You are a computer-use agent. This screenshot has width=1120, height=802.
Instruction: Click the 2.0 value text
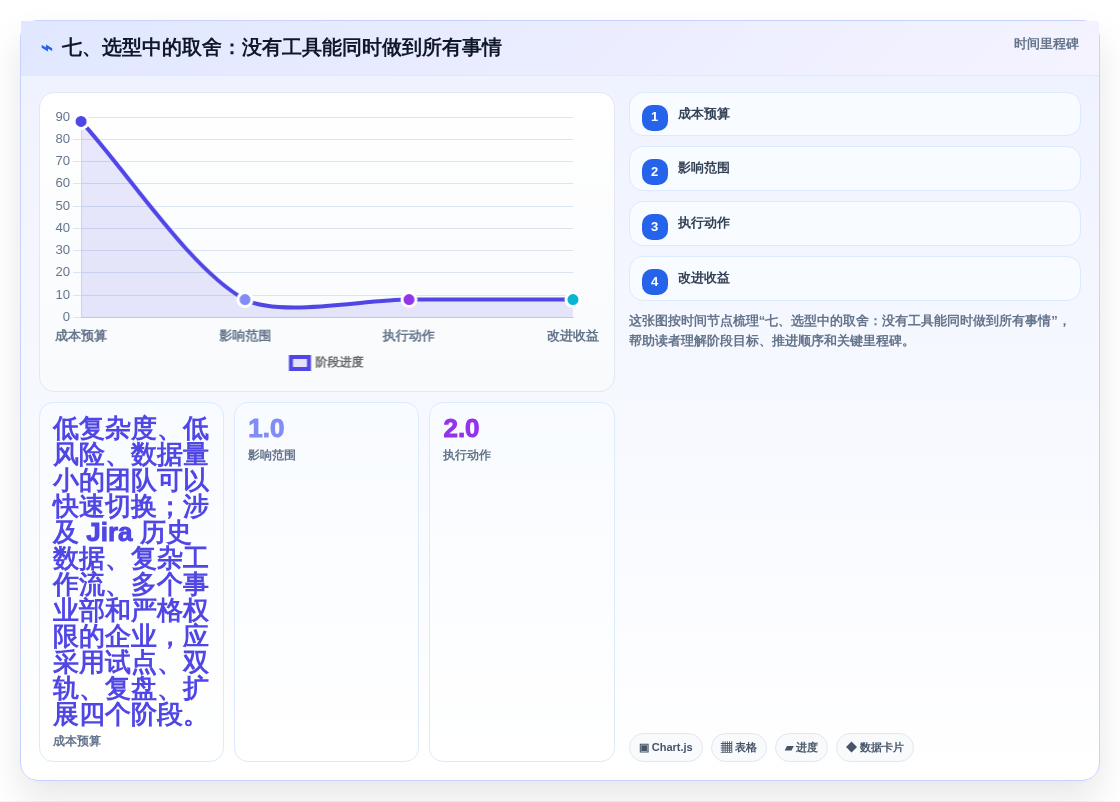(x=461, y=428)
